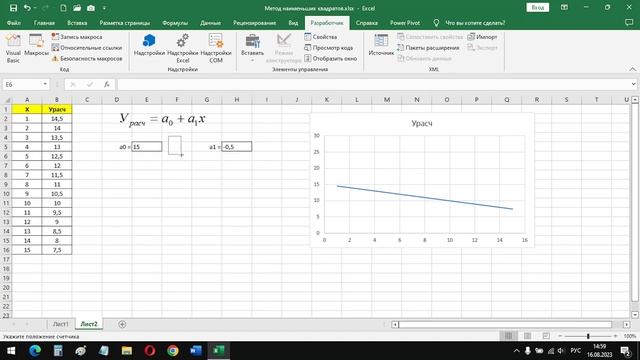Zoom out with the minus button
Image resolution: width=640 pixels, height=360 pixels.
point(560,336)
